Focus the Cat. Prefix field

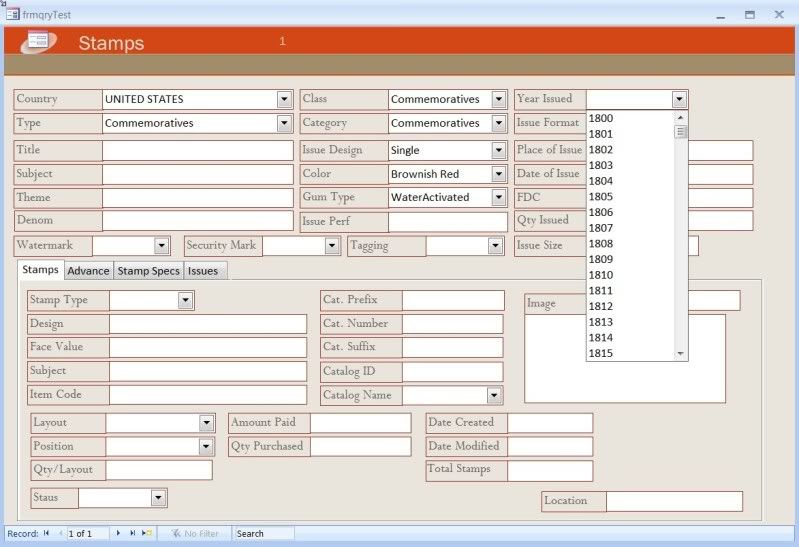(x=453, y=300)
